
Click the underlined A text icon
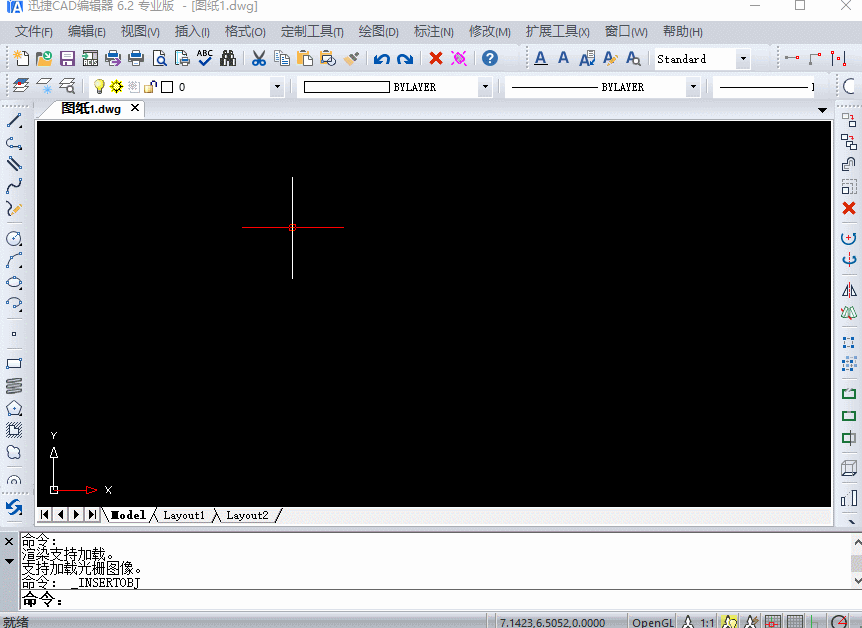541,58
